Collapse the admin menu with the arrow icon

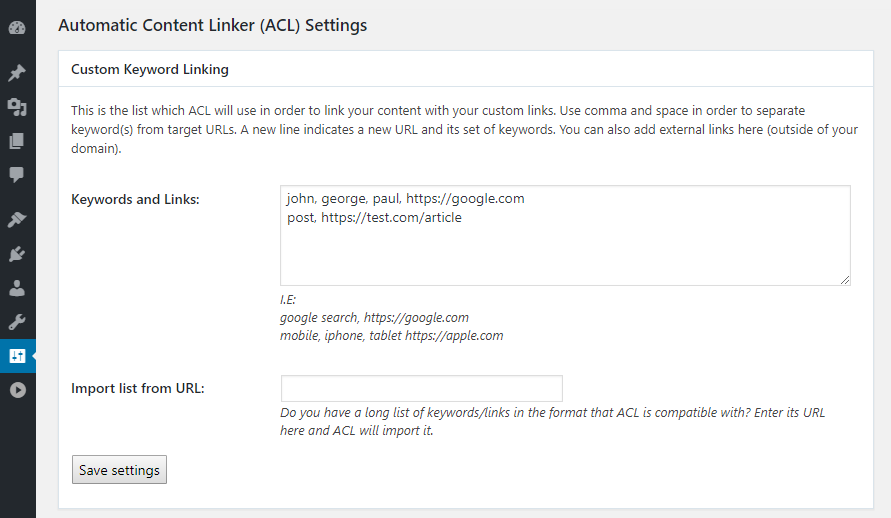coord(17,390)
